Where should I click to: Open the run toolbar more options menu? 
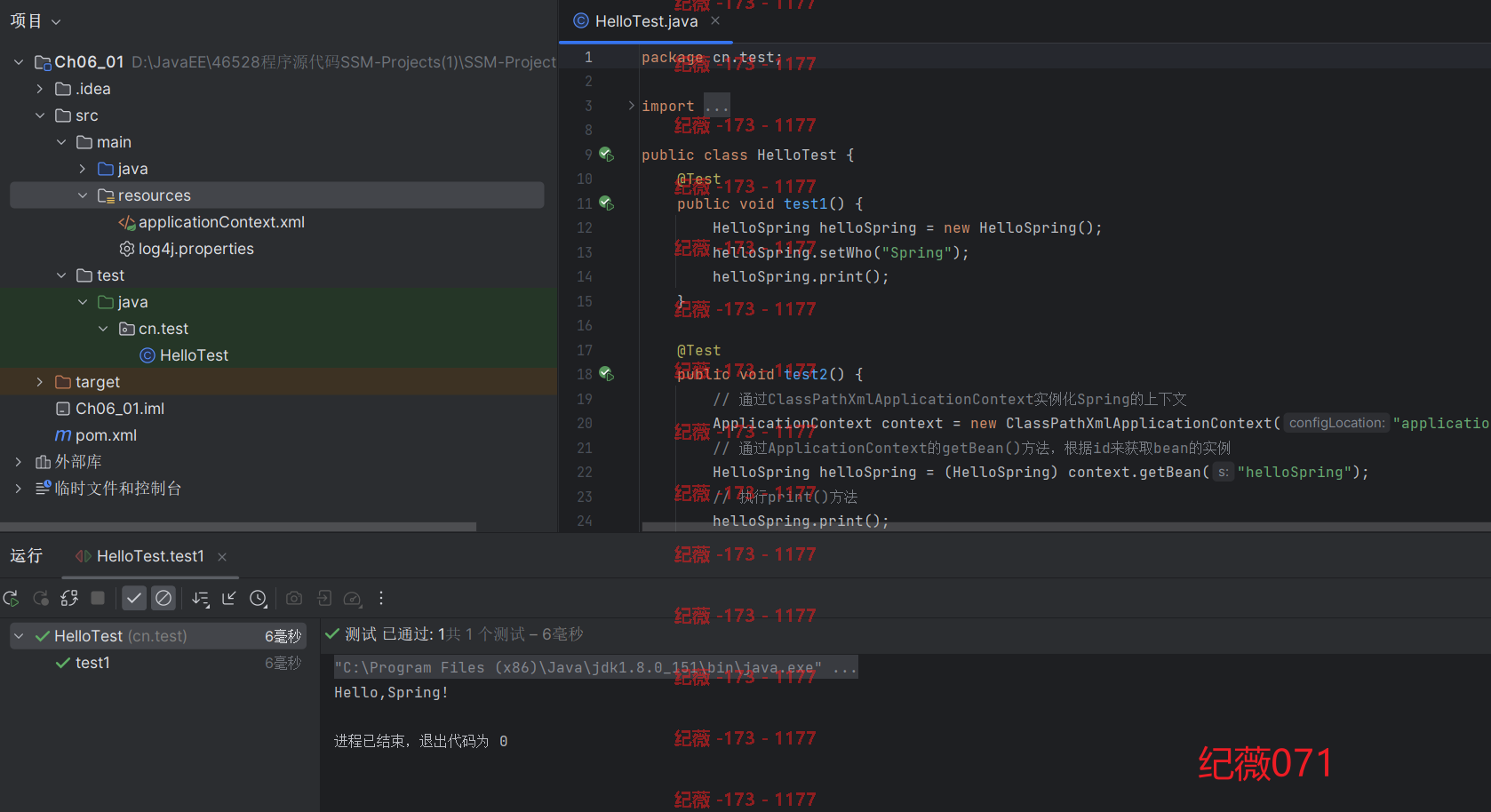pos(381,599)
